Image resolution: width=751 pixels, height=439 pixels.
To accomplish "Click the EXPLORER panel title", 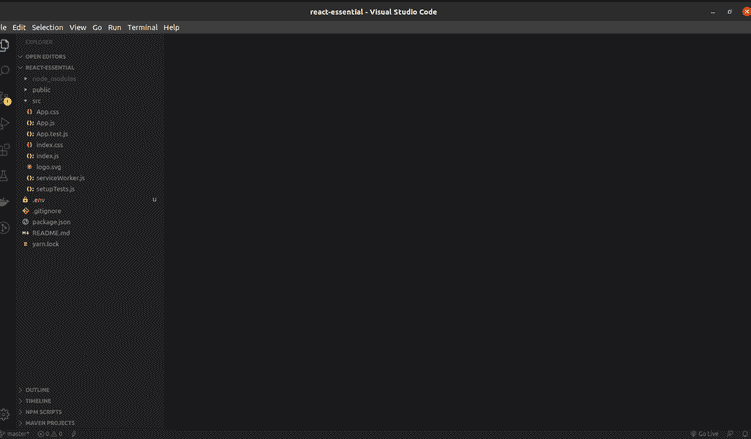I will pyautogui.click(x=39, y=42).
